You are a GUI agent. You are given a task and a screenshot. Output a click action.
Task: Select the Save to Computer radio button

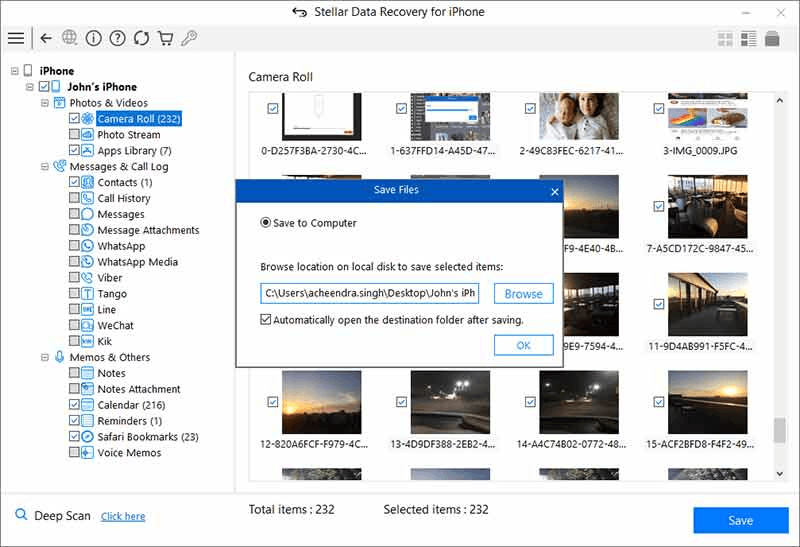pos(266,223)
